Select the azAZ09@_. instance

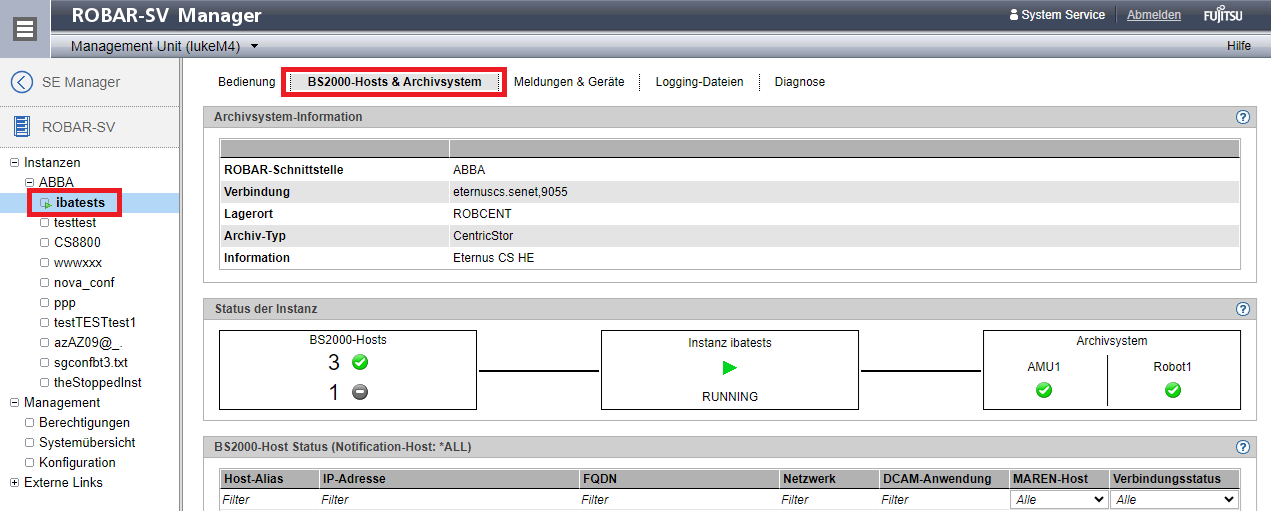[x=88, y=343]
